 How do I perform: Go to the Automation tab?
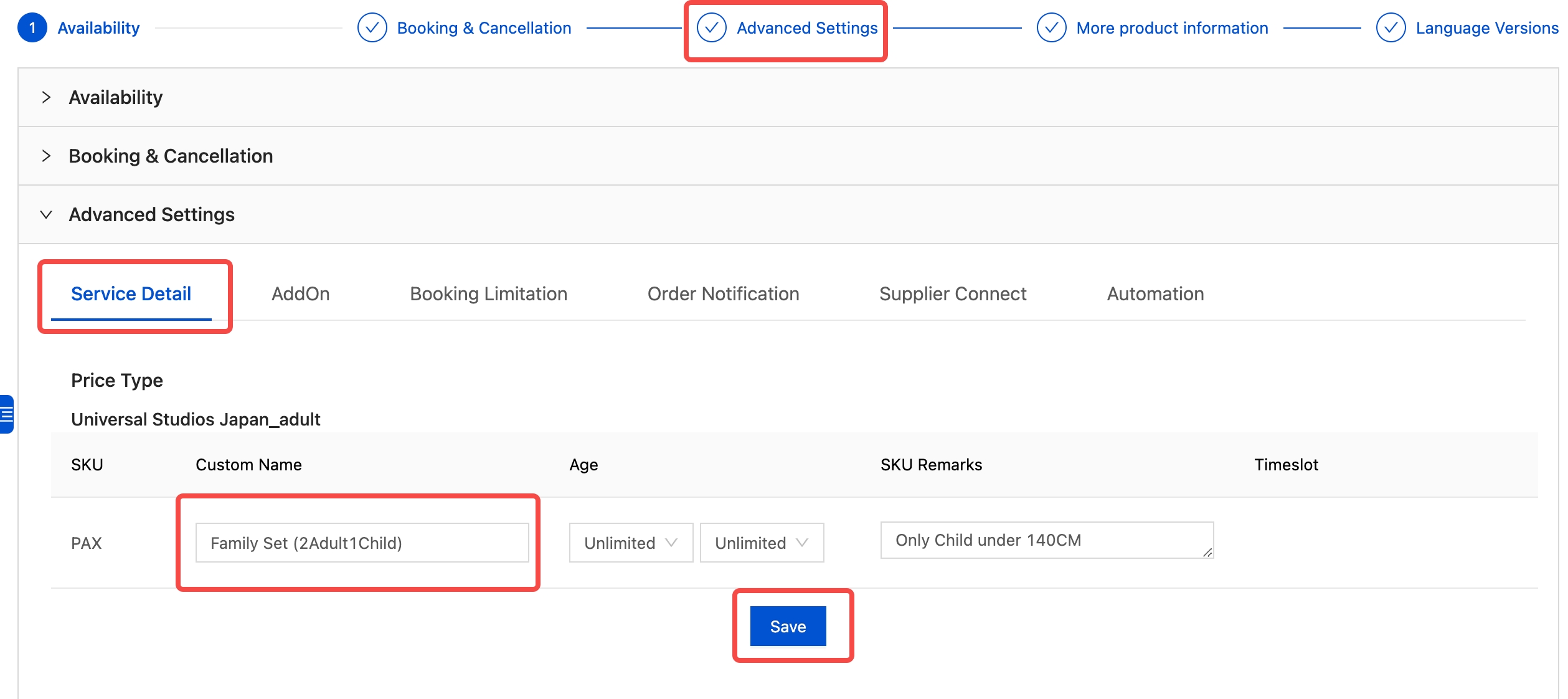tap(1155, 294)
